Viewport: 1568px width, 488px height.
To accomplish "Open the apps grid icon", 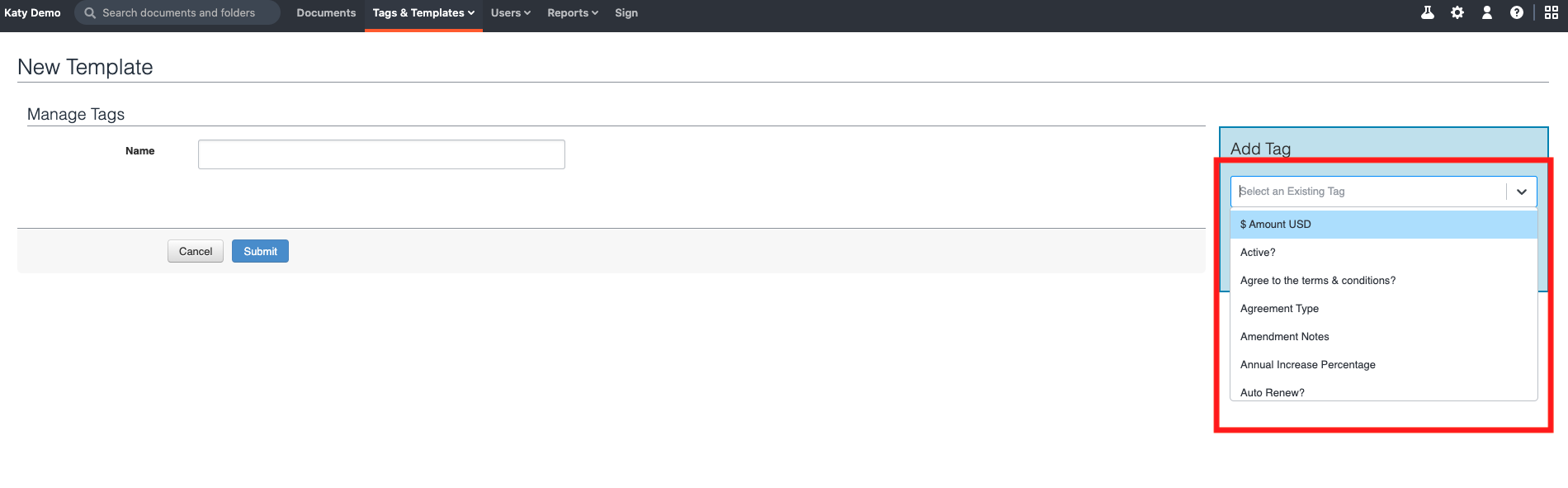I will point(1551,12).
